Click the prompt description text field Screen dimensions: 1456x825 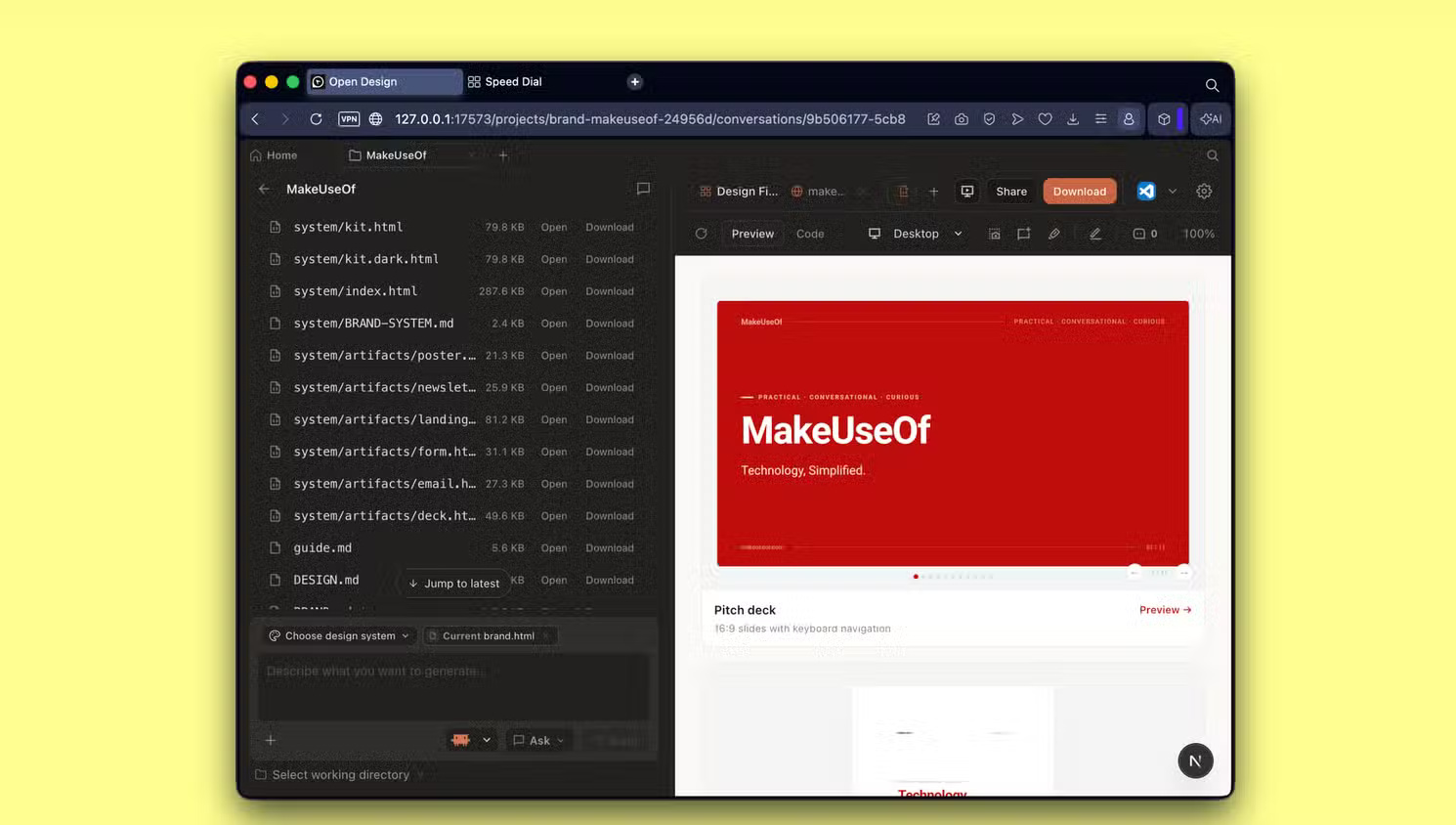click(453, 687)
